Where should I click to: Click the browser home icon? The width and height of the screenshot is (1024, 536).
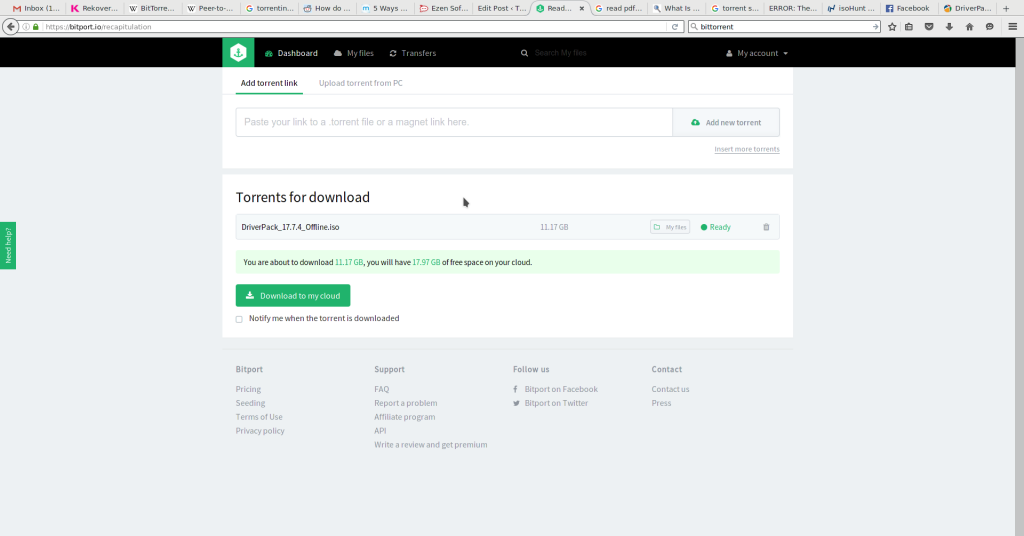point(969,27)
